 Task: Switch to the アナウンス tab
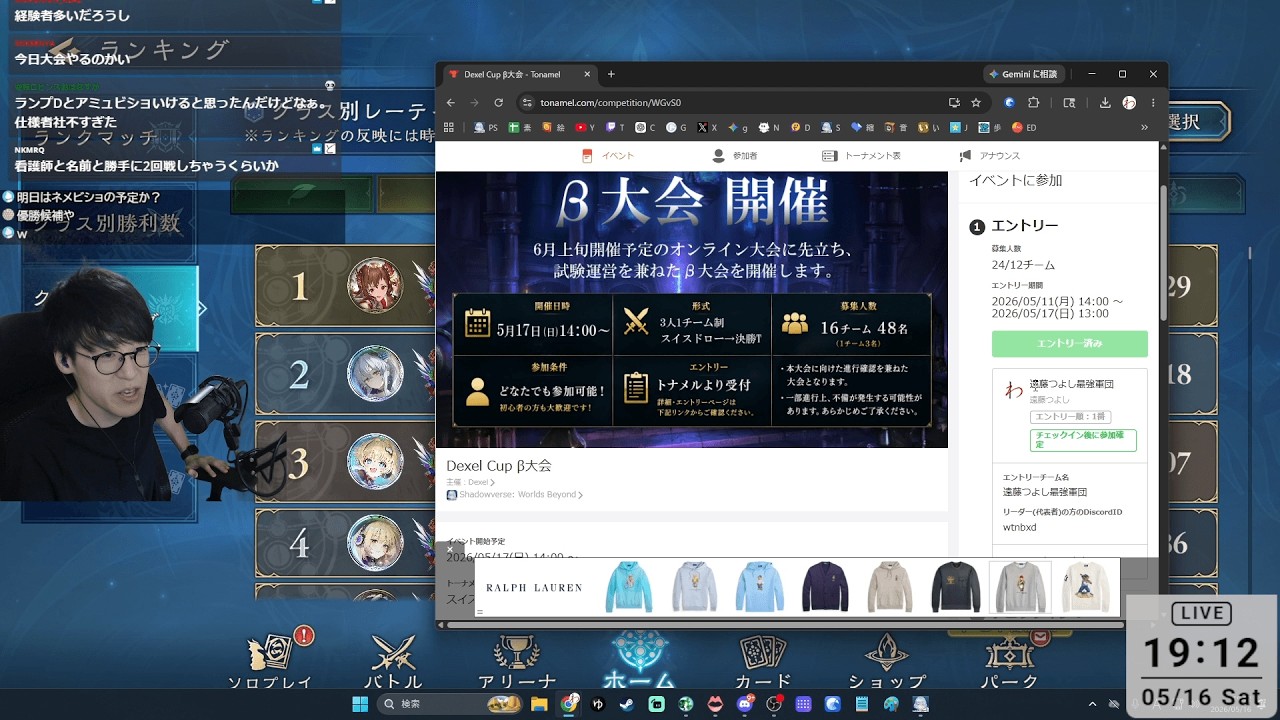tap(990, 156)
